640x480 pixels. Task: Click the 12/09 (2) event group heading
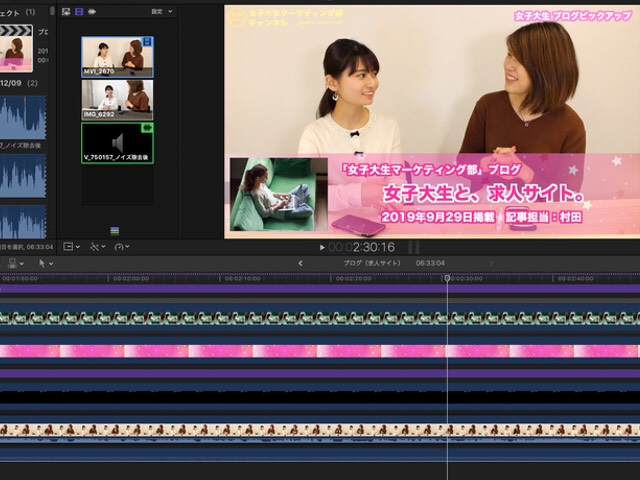pos(19,83)
